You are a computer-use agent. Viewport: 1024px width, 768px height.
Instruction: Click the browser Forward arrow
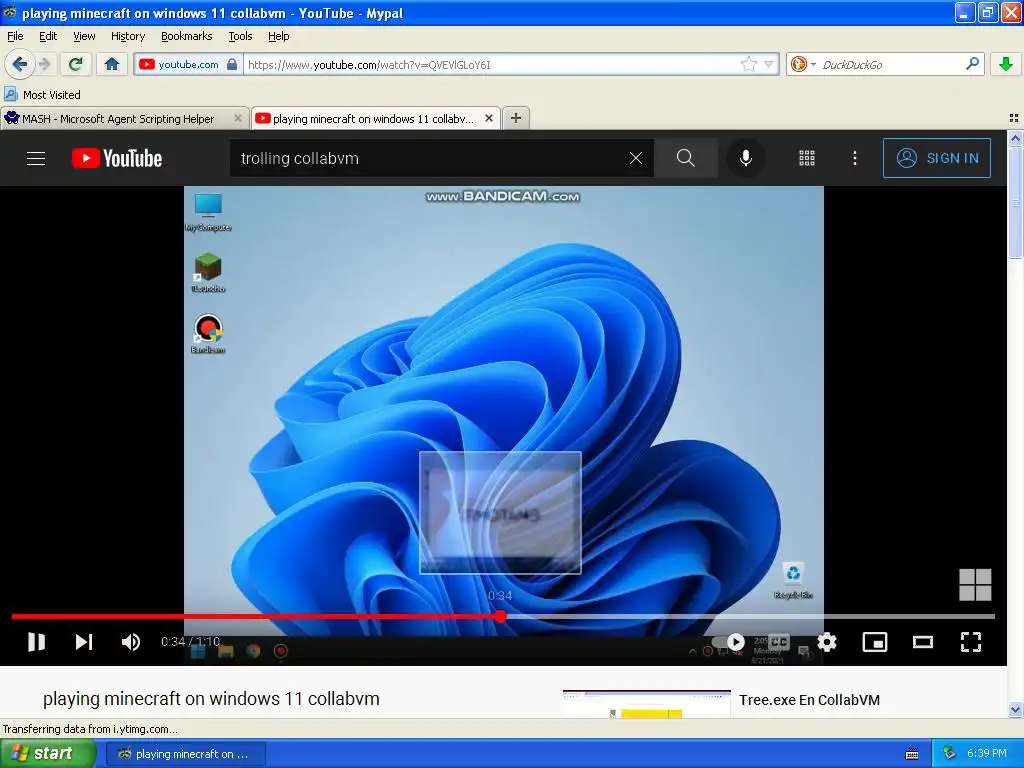(44, 64)
